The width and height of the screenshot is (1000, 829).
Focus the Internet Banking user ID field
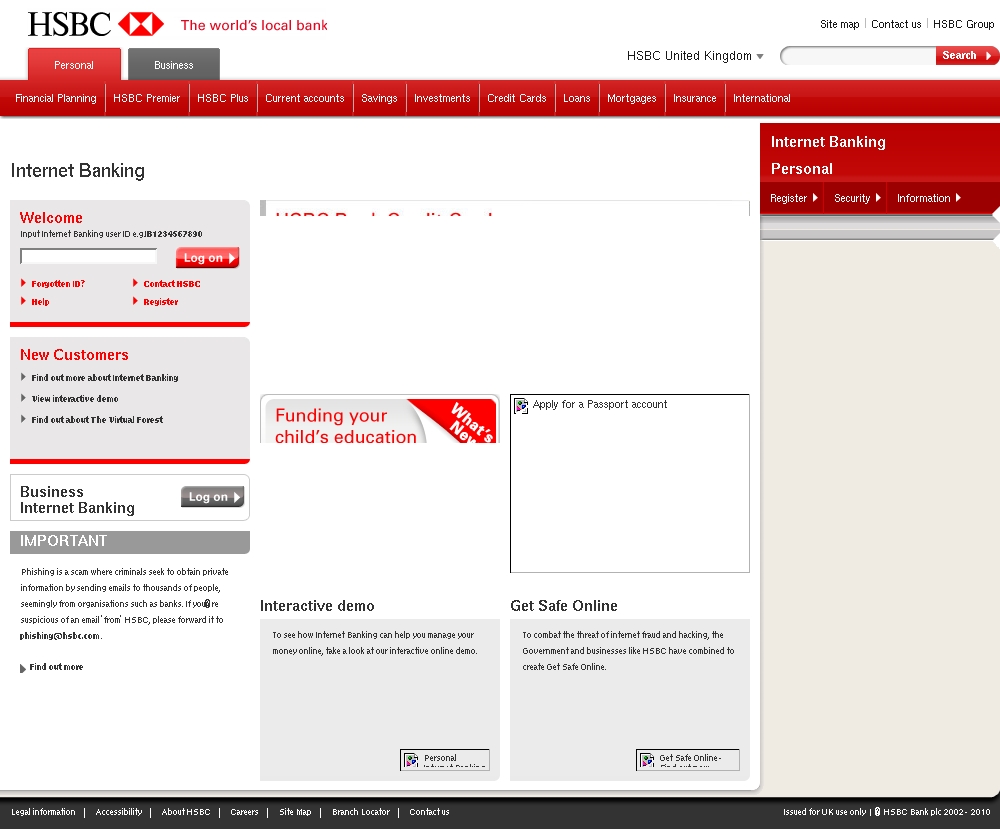tap(89, 256)
